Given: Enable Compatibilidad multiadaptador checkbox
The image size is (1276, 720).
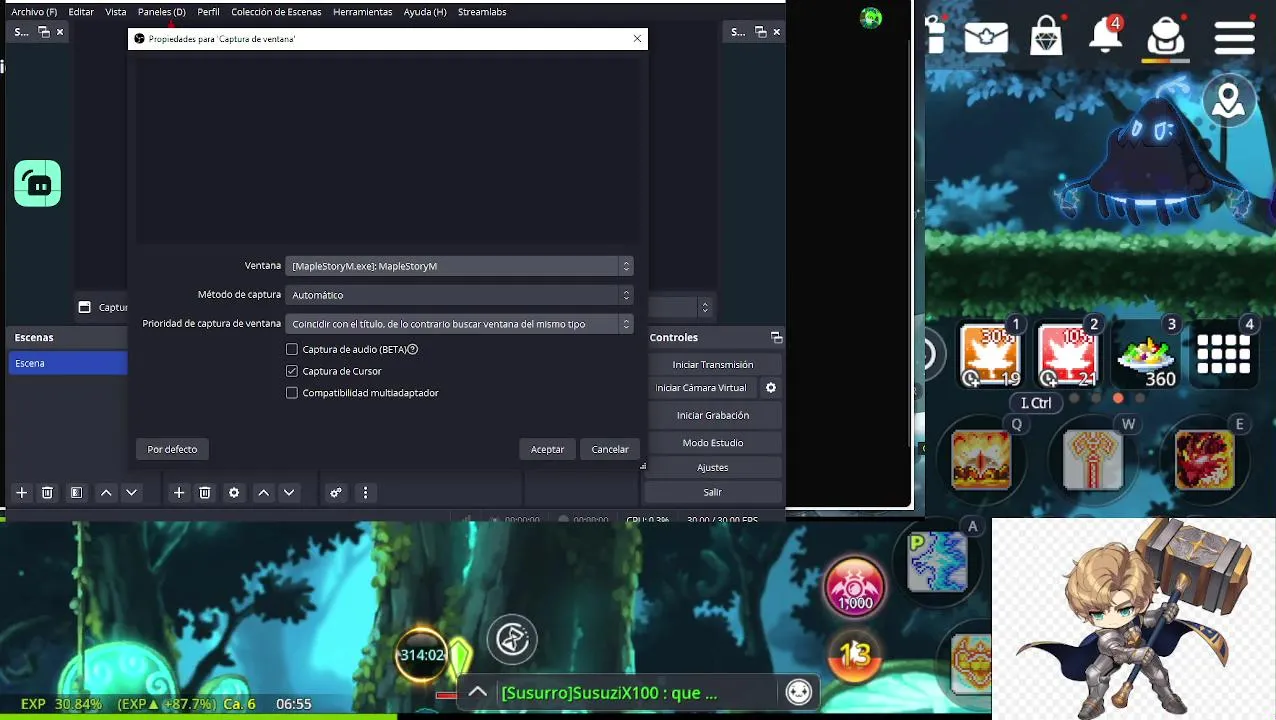Looking at the screenshot, I should pyautogui.click(x=292, y=393).
